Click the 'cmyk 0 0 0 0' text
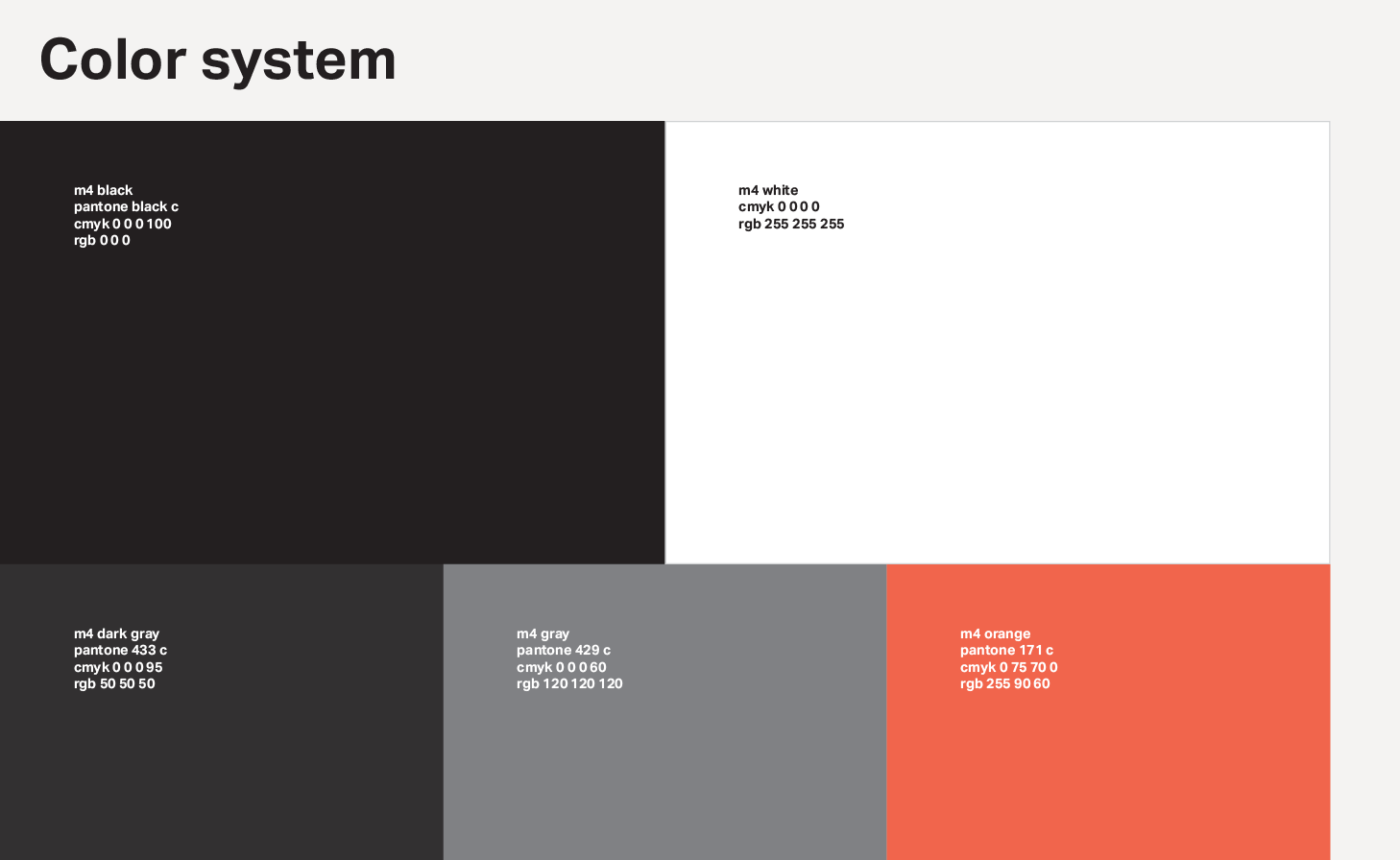The width and height of the screenshot is (1400, 860). pyautogui.click(x=779, y=206)
